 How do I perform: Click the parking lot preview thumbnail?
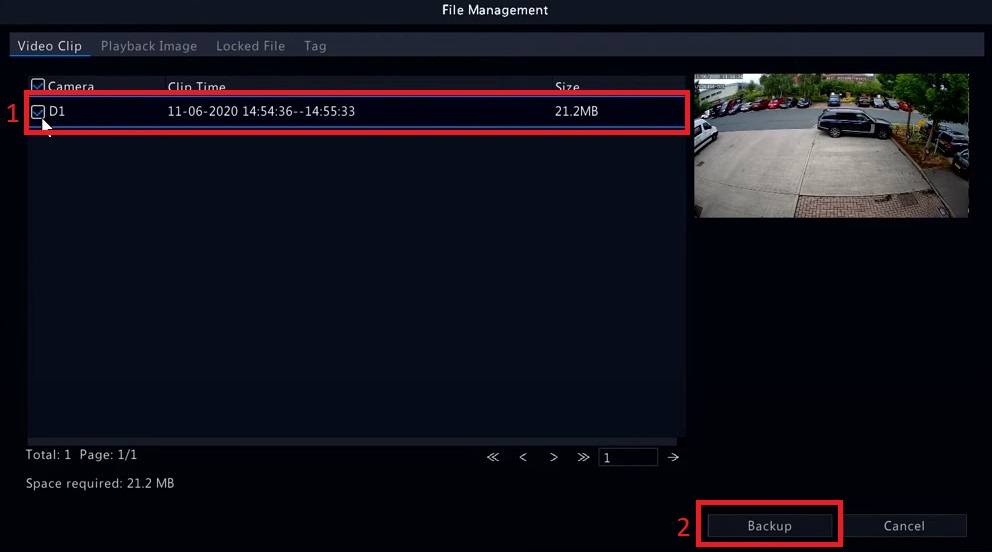pyautogui.click(x=831, y=146)
